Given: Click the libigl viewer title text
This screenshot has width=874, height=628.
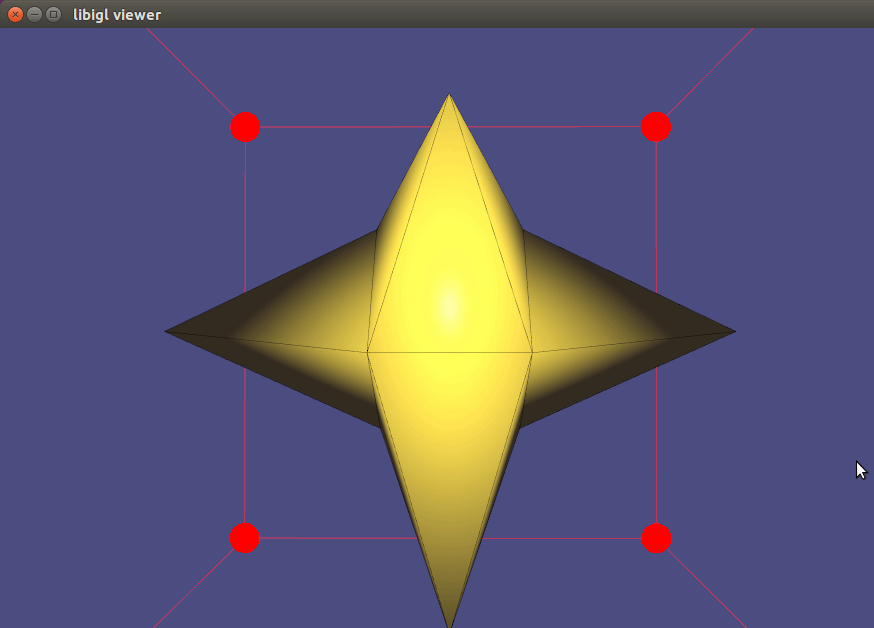Looking at the screenshot, I should pyautogui.click(x=117, y=15).
